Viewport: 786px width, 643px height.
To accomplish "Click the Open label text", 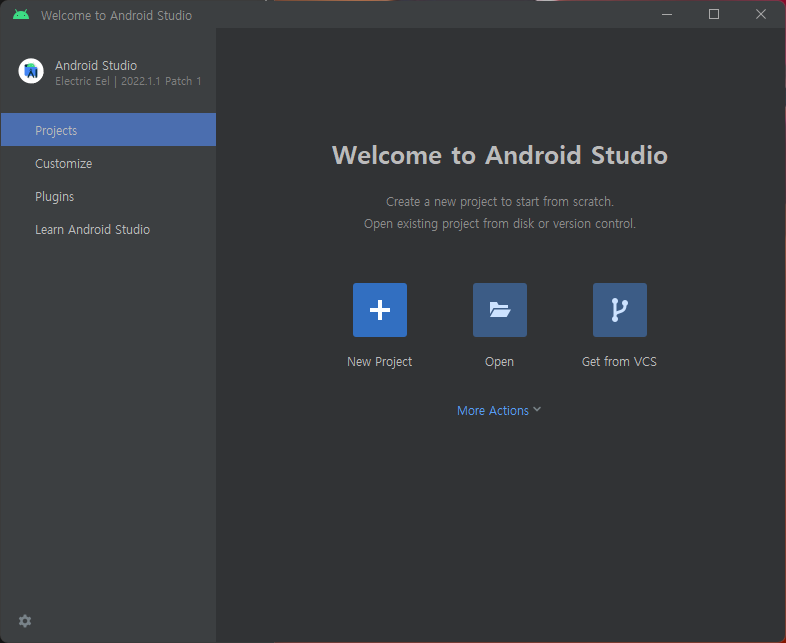I will (x=499, y=361).
